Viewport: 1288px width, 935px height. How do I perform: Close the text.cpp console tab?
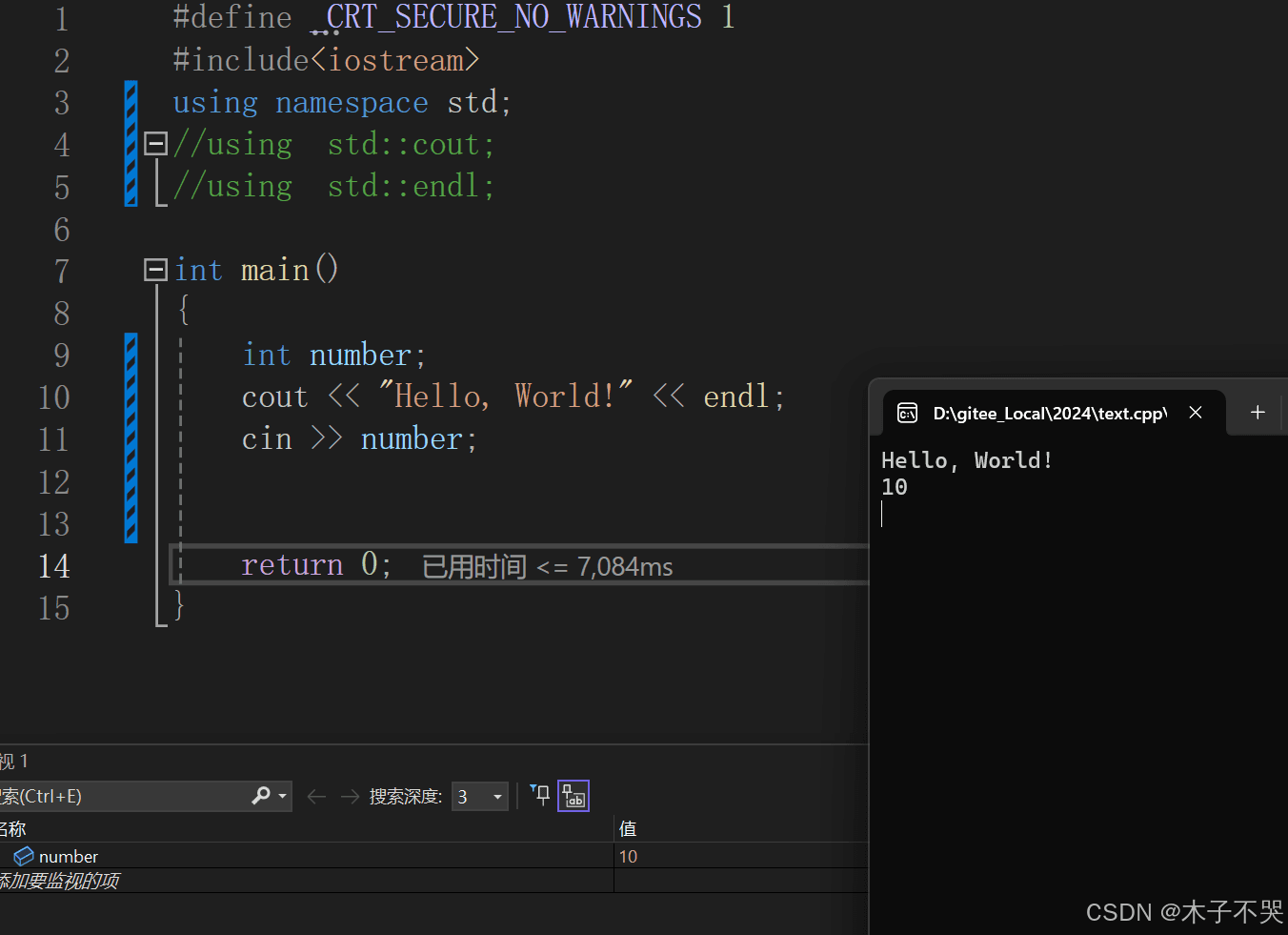pyautogui.click(x=1196, y=413)
